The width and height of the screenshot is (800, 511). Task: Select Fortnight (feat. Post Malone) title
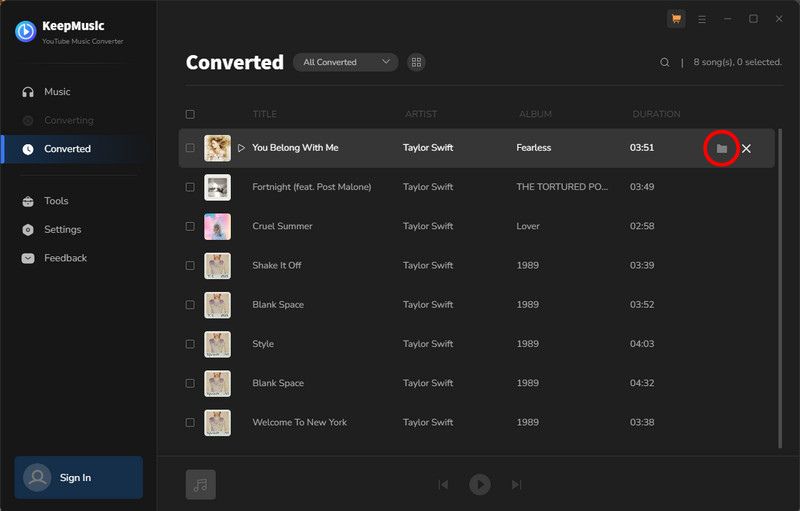(312, 187)
